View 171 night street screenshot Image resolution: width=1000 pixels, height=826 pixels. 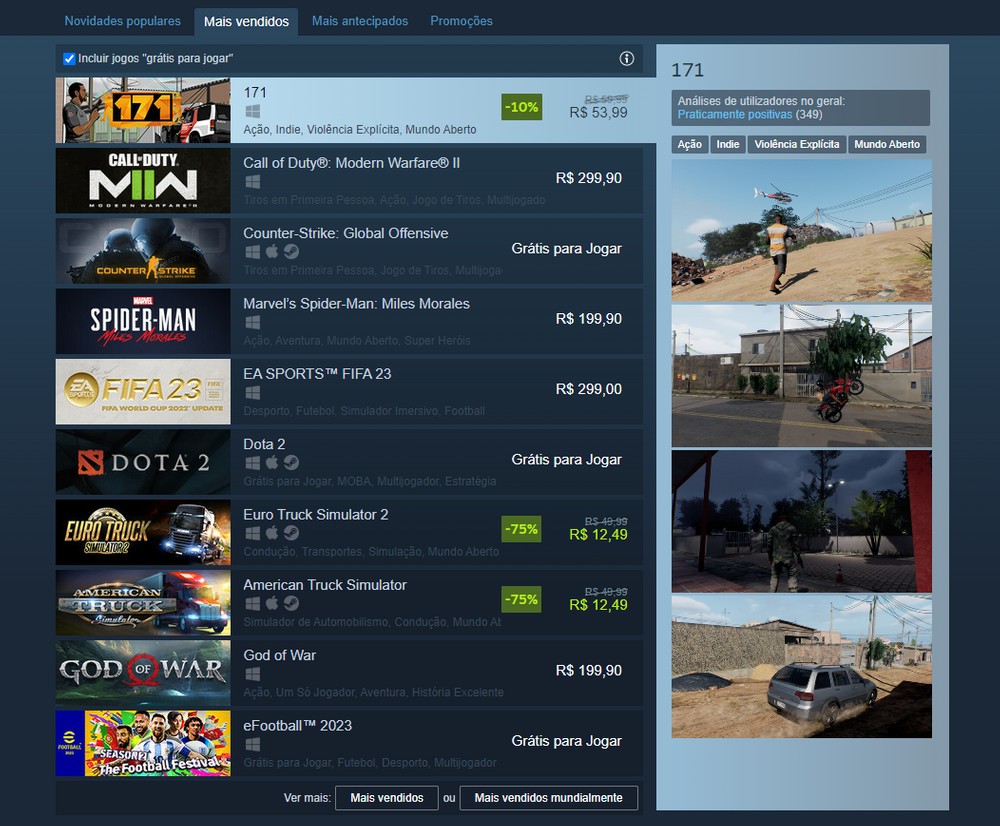click(x=801, y=521)
